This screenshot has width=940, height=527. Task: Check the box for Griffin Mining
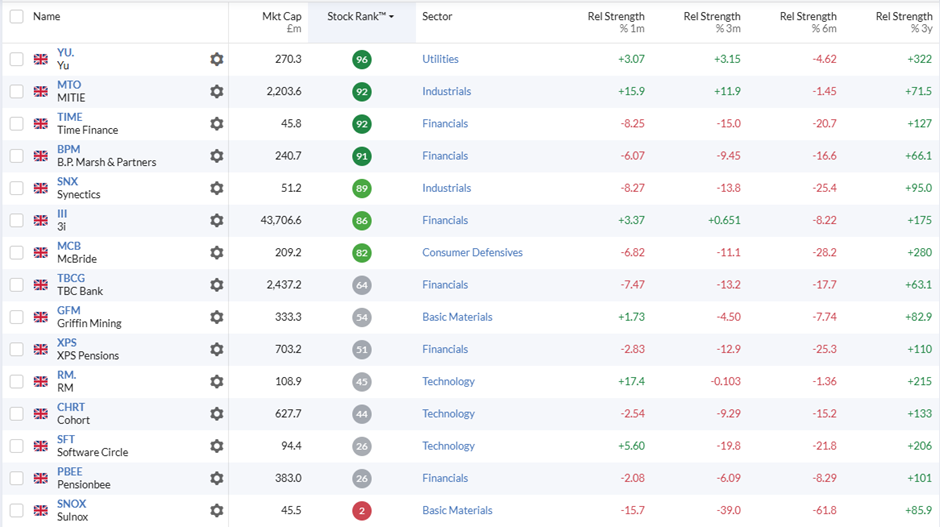[17, 317]
